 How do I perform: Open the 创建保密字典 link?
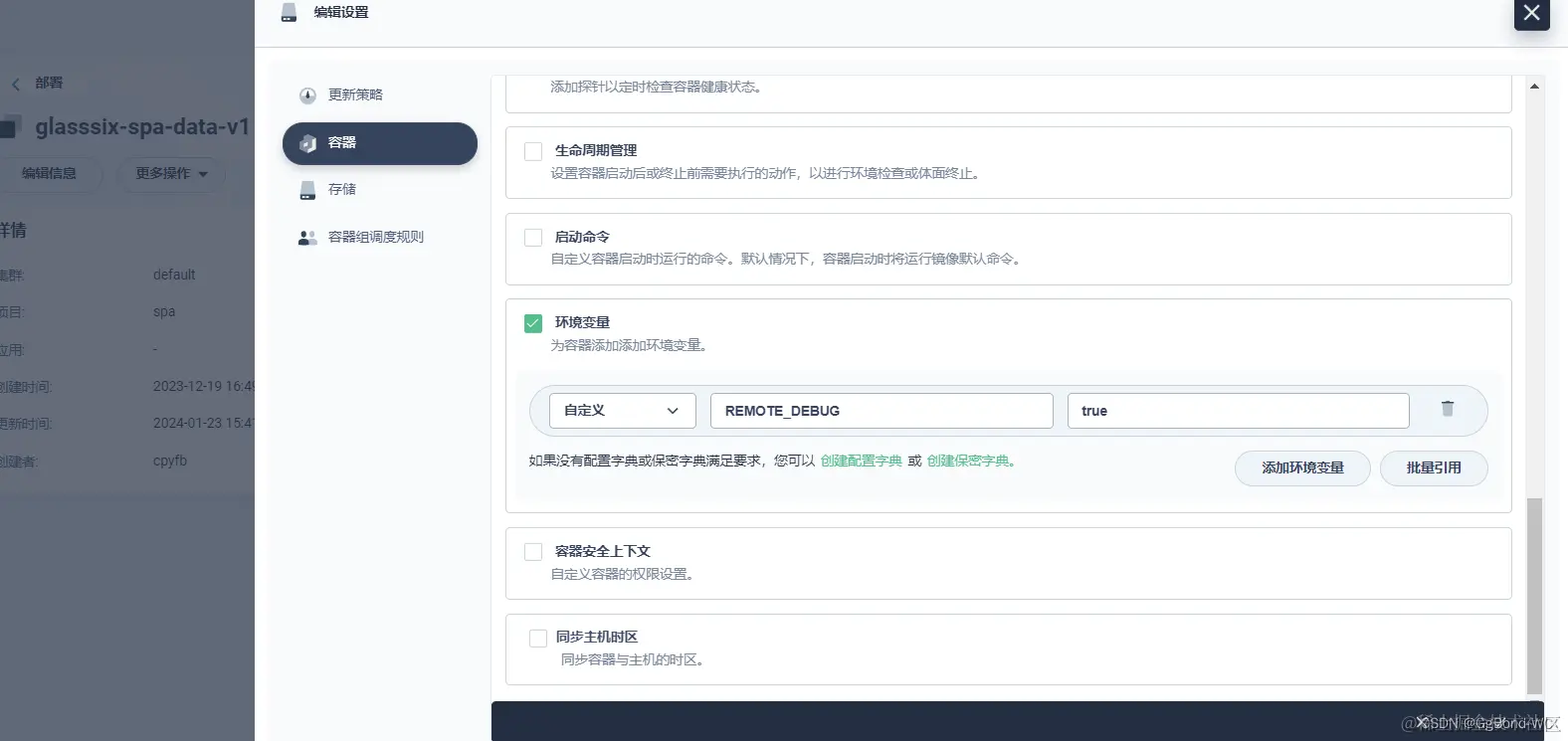[x=968, y=461]
